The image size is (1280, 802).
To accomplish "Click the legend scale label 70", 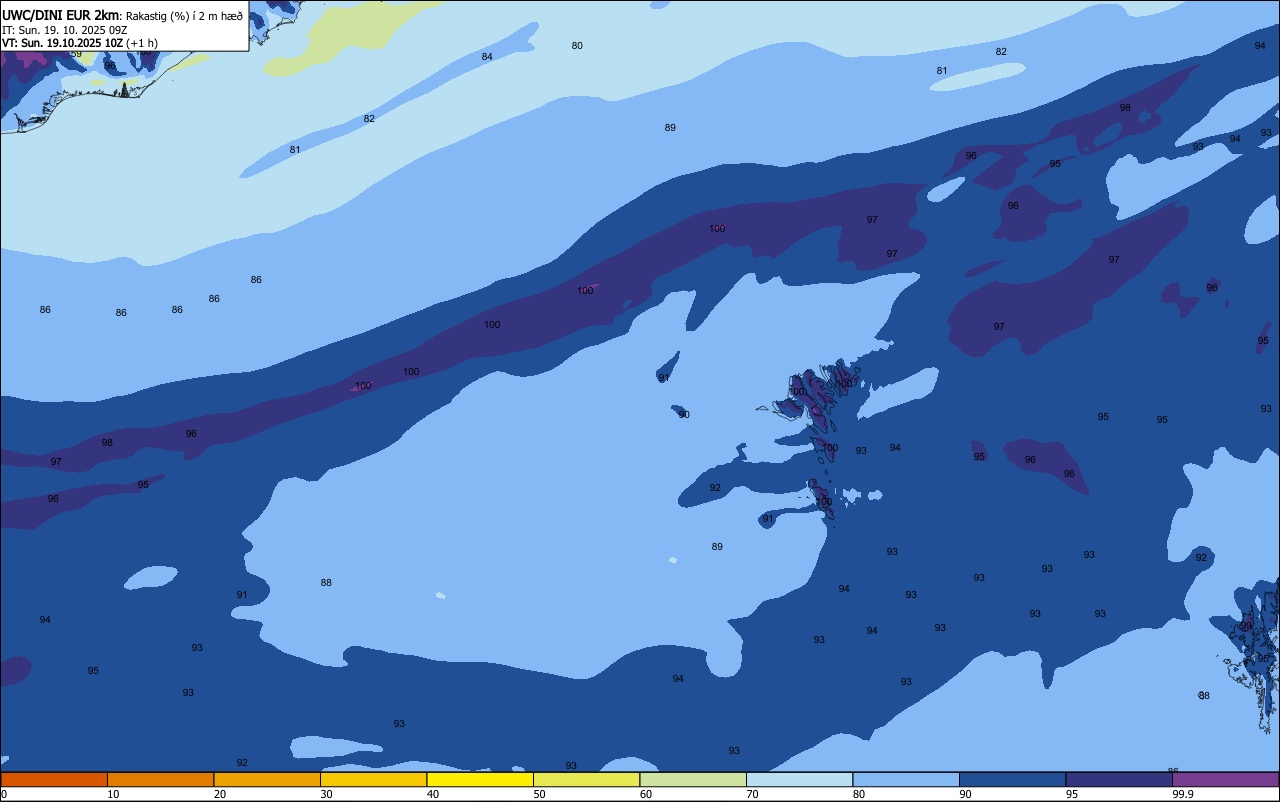I will pyautogui.click(x=752, y=794).
